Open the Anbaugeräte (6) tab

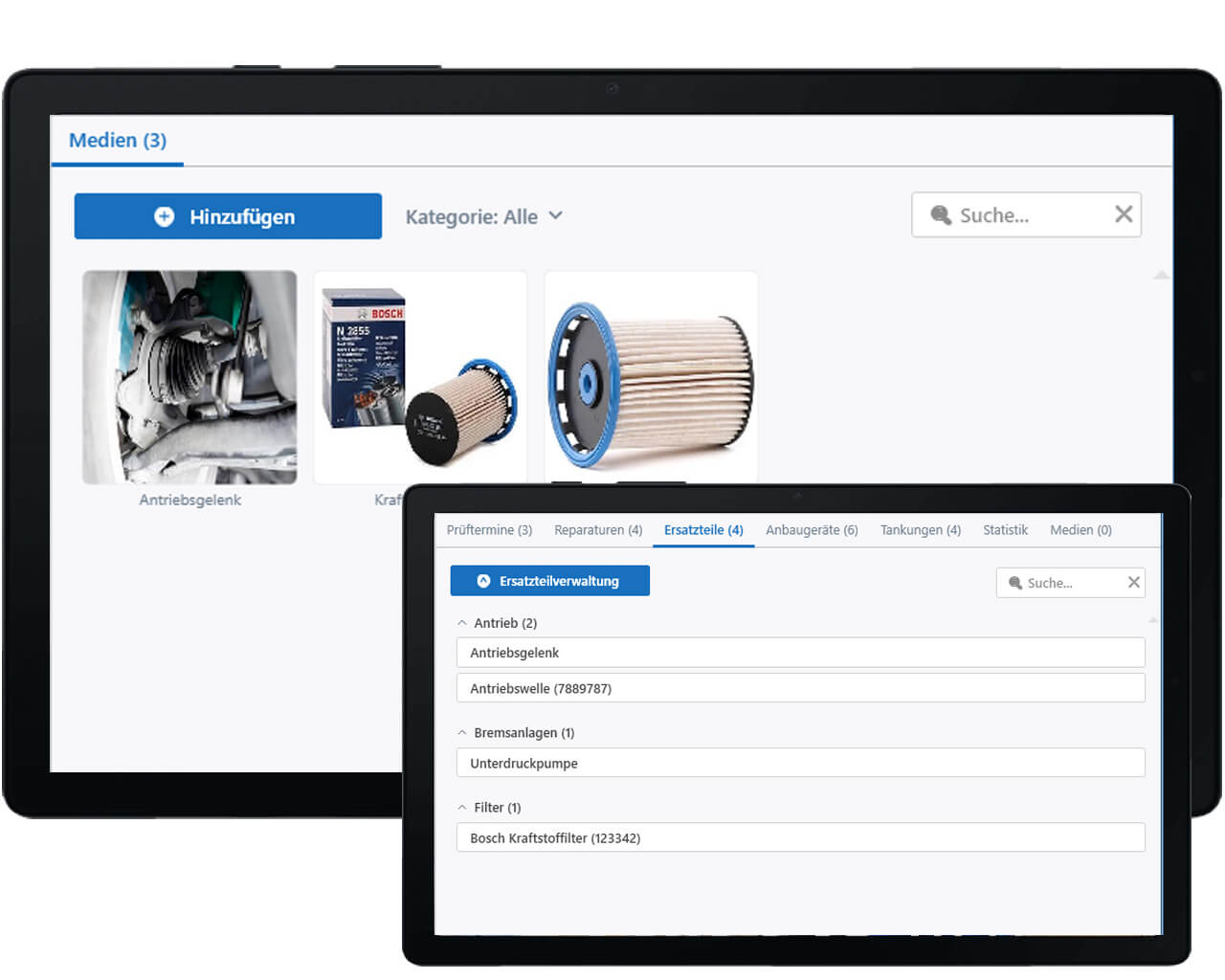[812, 530]
